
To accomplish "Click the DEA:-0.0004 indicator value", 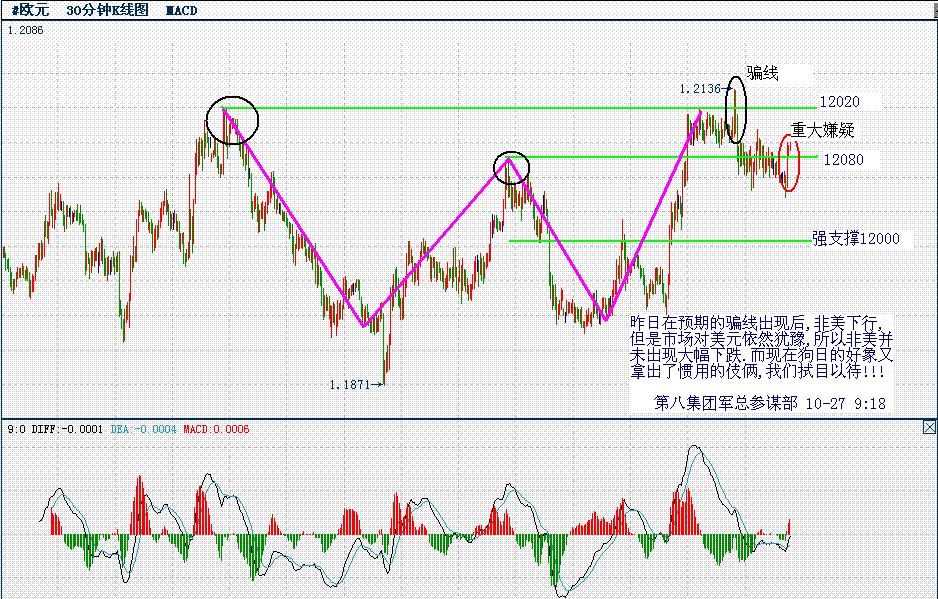I will click(144, 429).
